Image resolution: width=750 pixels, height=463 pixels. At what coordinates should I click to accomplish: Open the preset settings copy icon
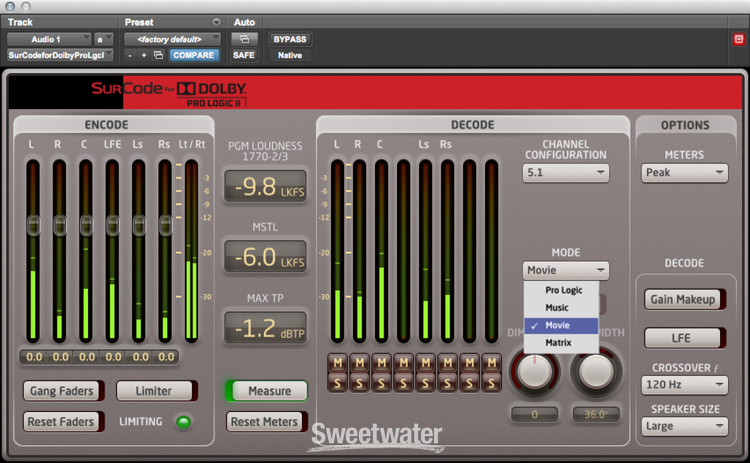(x=158, y=55)
